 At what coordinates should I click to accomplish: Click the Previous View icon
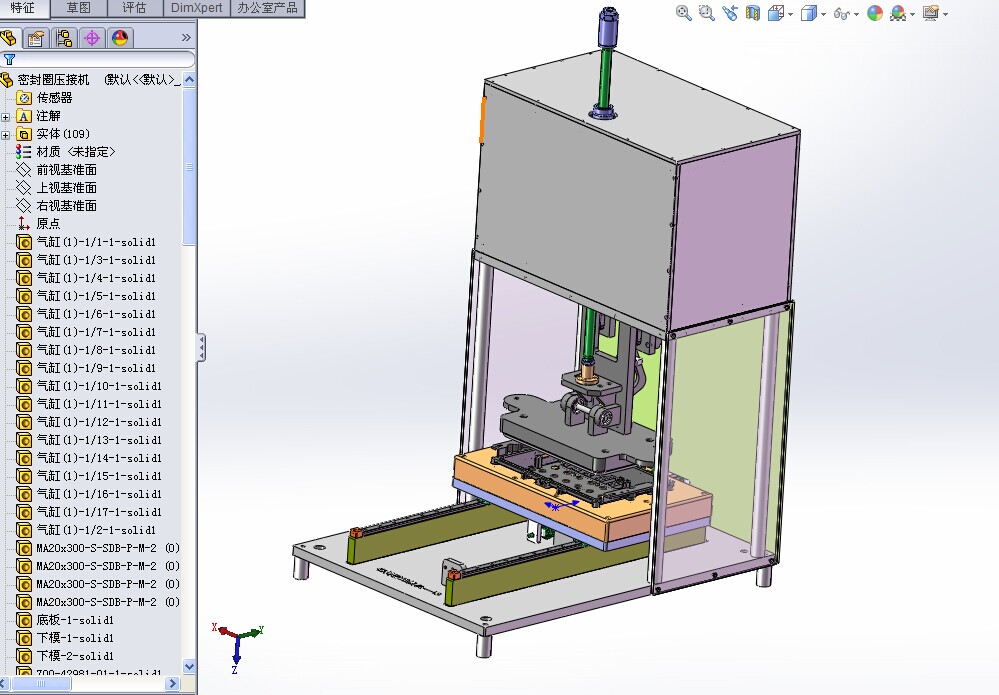(730, 13)
